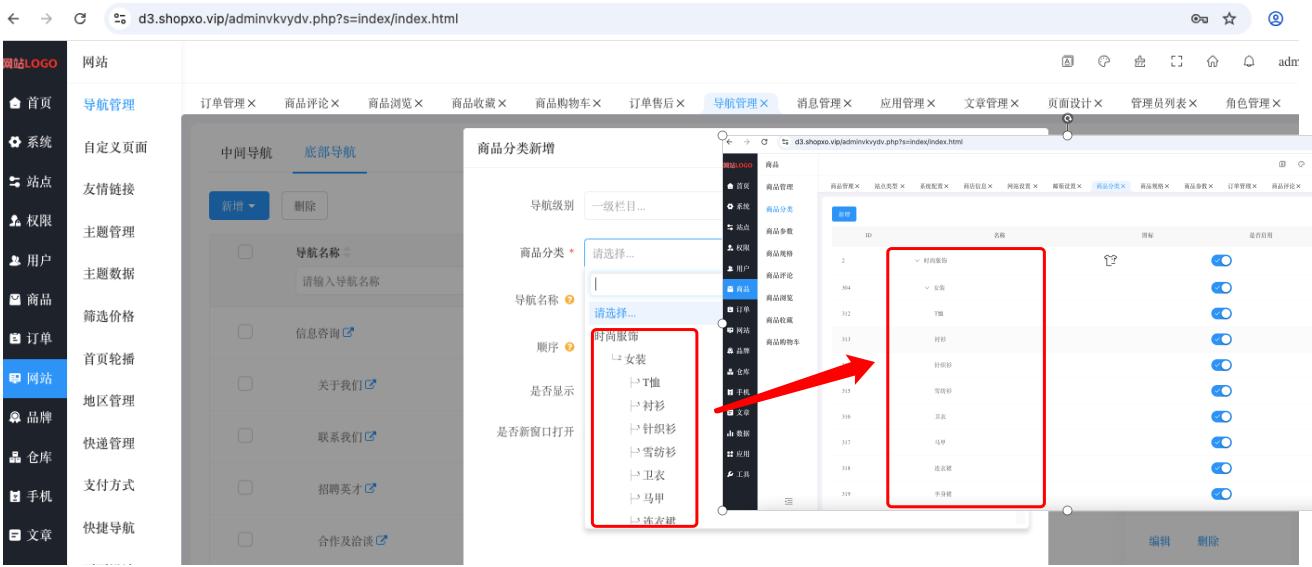Image resolution: width=1312 pixels, height=567 pixels.
Task: Reload the page with the browser refresh icon
Action: pyautogui.click(x=80, y=18)
